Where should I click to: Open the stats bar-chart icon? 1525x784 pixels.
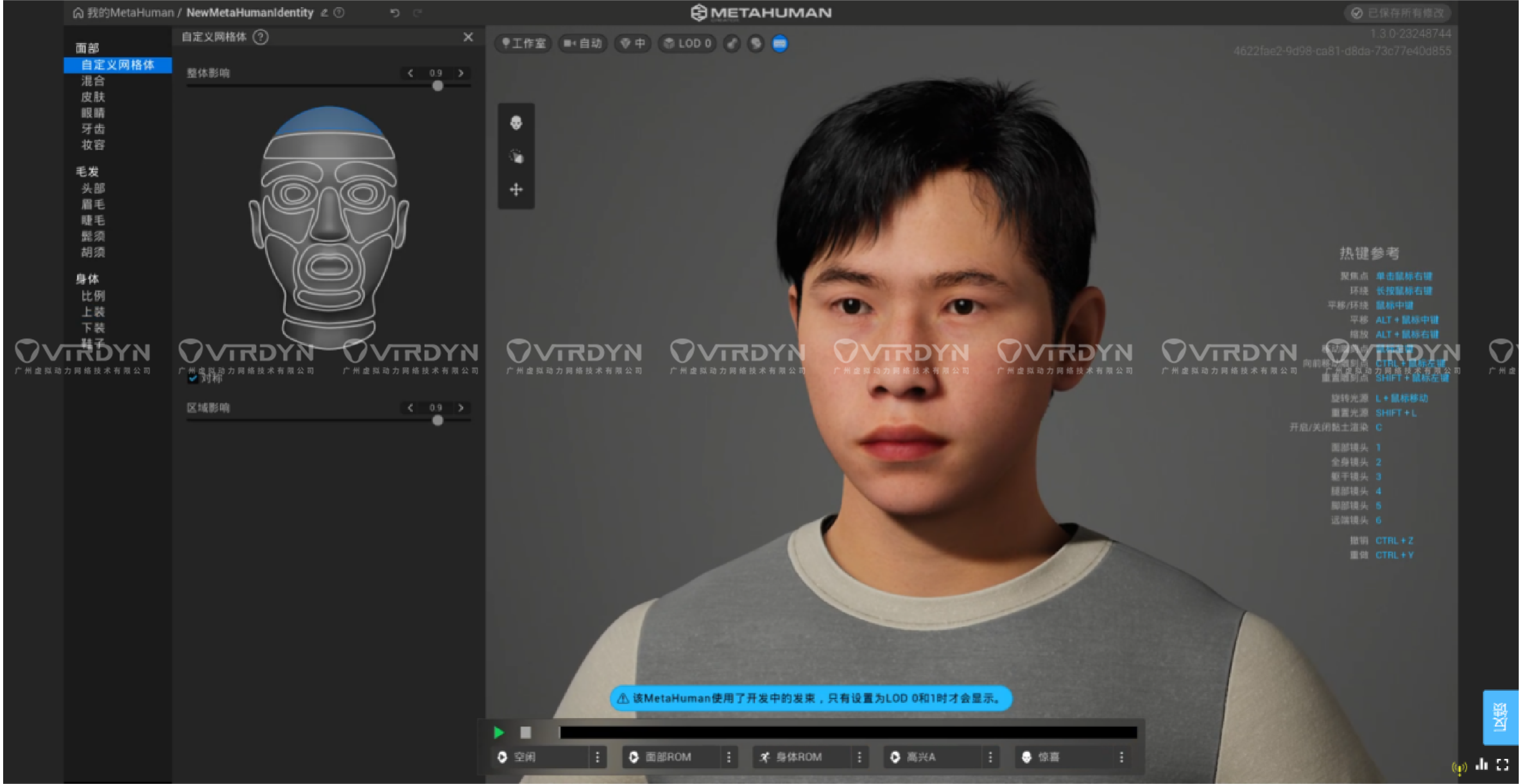point(1481,764)
